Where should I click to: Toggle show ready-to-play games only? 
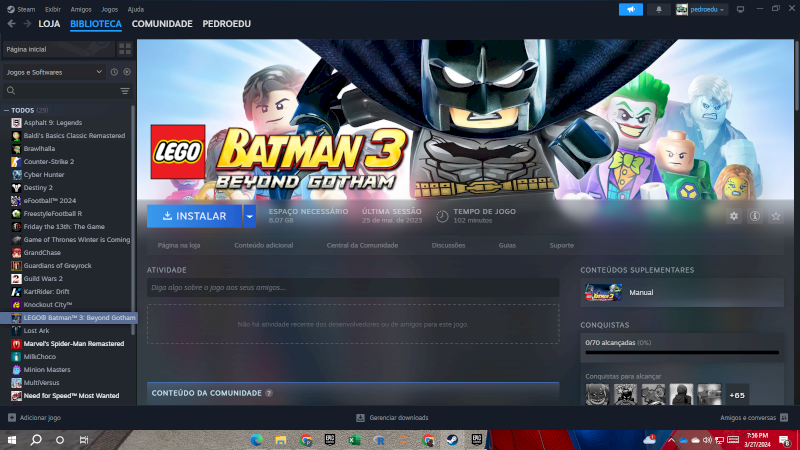(x=127, y=72)
